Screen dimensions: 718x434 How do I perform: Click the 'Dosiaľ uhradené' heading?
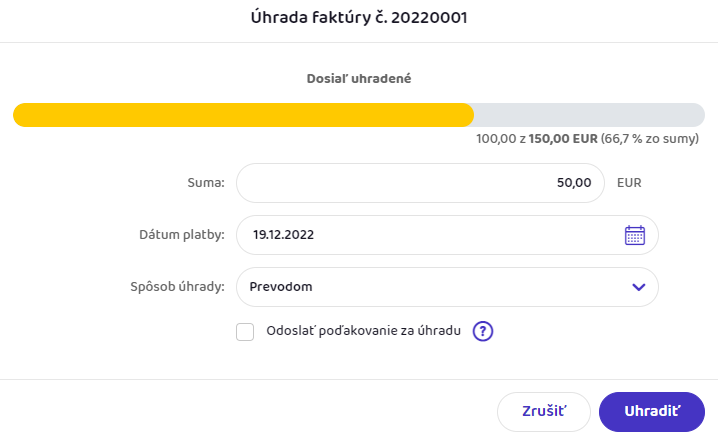pos(359,77)
